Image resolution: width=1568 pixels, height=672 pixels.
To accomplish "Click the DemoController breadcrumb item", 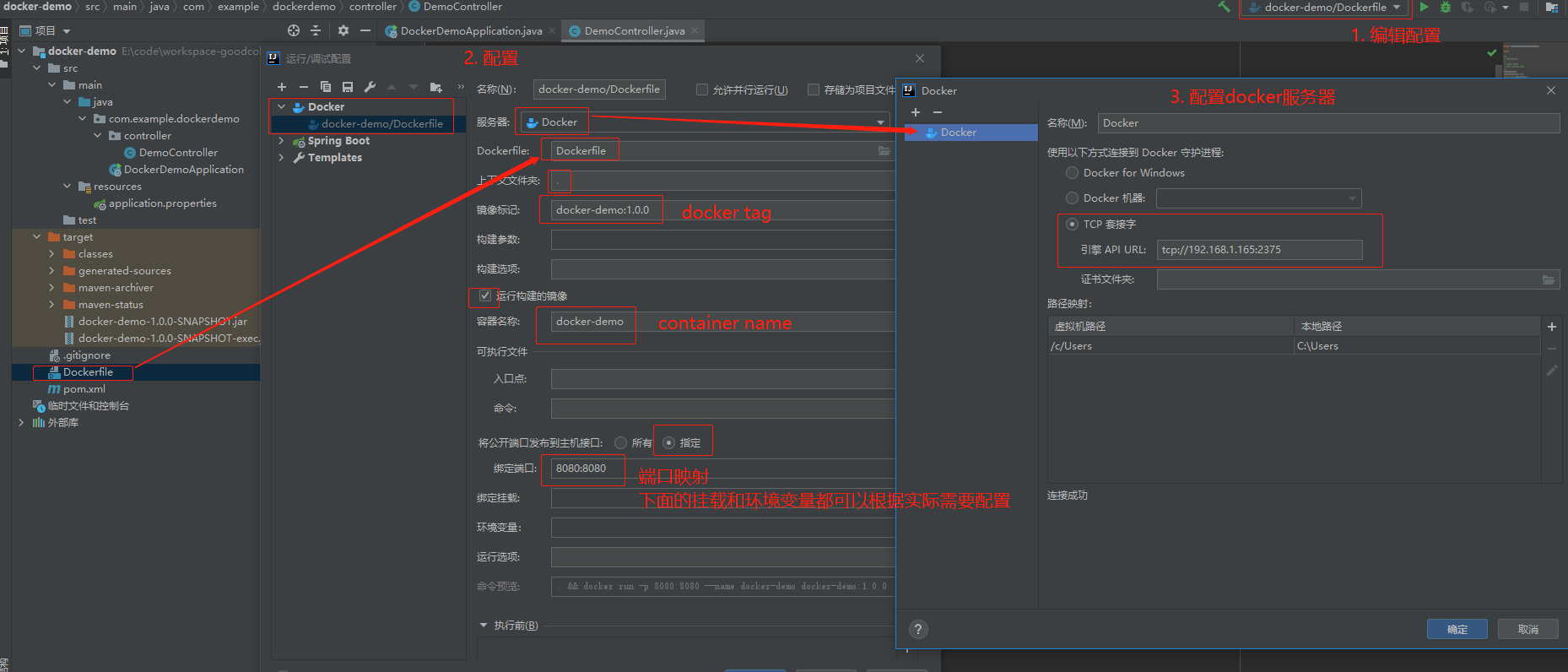I will pyautogui.click(x=462, y=7).
